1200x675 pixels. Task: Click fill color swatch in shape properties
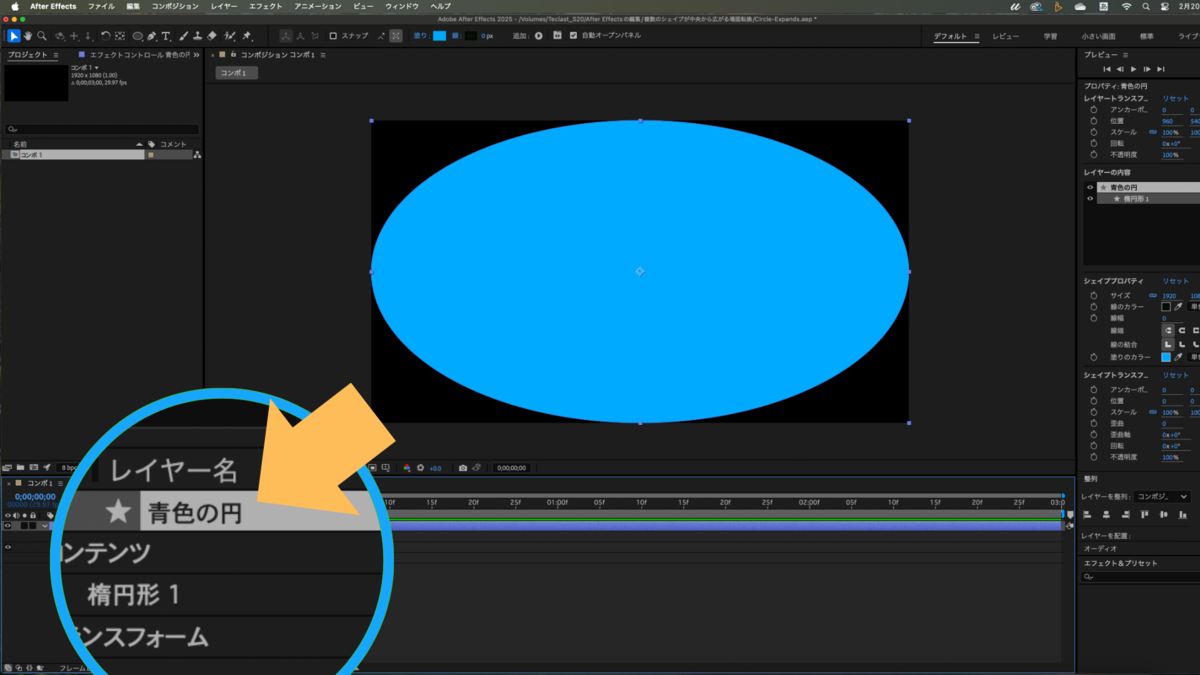(1166, 357)
